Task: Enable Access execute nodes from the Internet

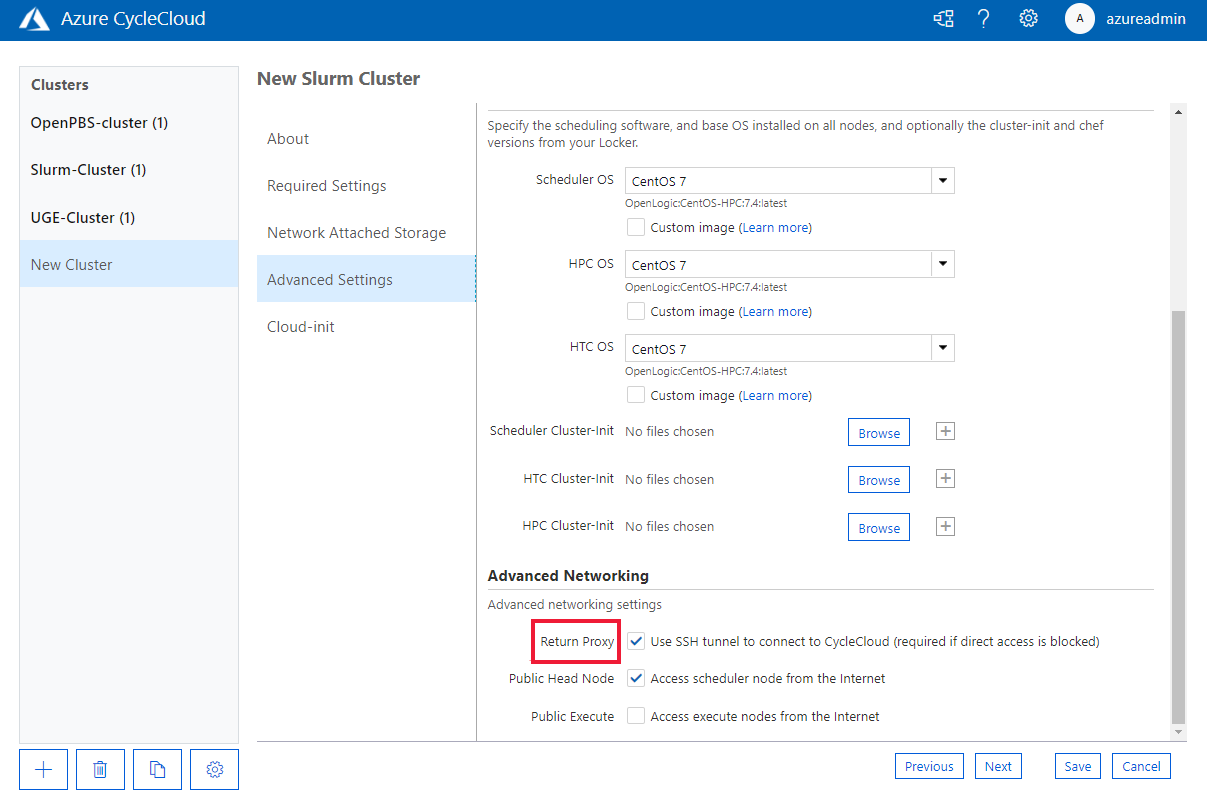Action: [x=636, y=716]
